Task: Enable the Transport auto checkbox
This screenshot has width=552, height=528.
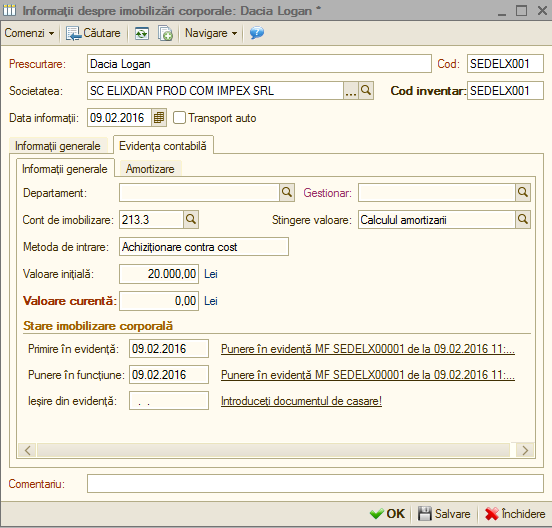Action: click(179, 118)
